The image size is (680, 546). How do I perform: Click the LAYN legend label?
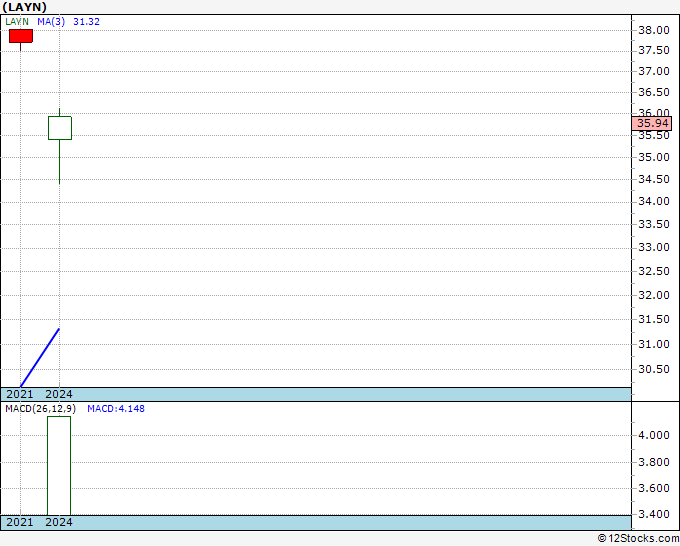[17, 22]
